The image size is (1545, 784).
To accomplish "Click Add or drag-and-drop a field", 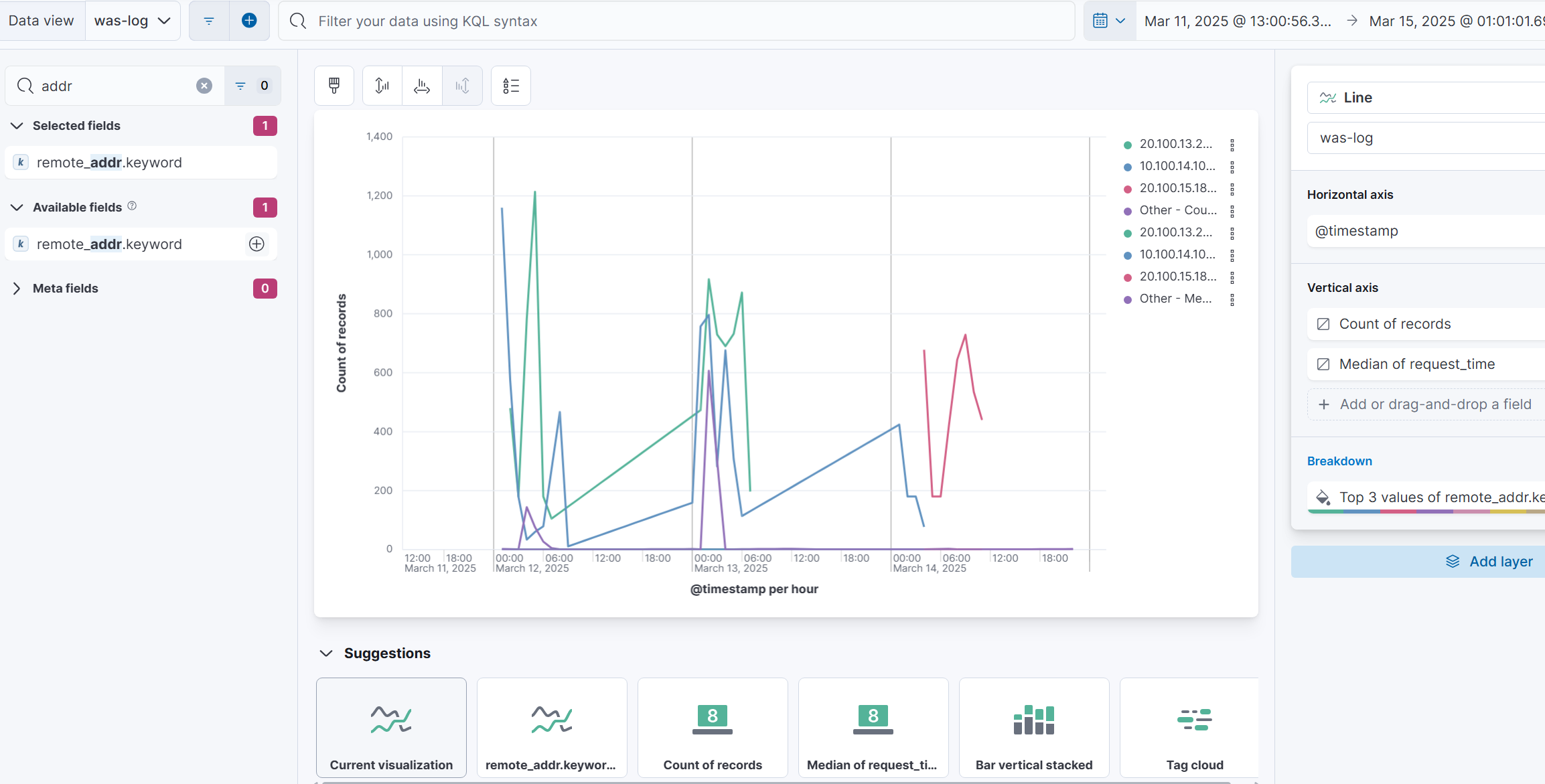I will click(x=1434, y=404).
